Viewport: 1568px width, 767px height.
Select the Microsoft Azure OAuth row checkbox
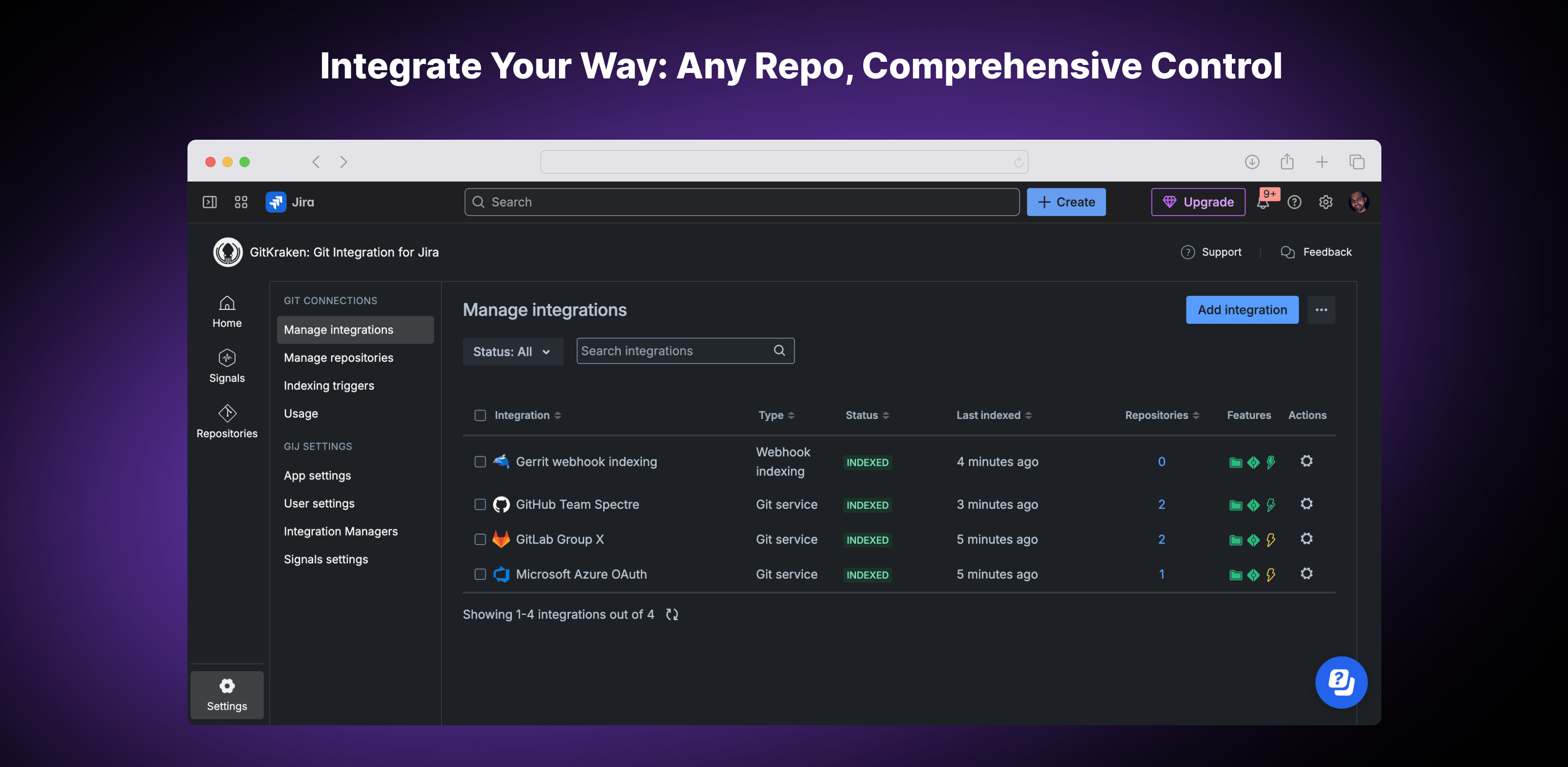point(480,574)
